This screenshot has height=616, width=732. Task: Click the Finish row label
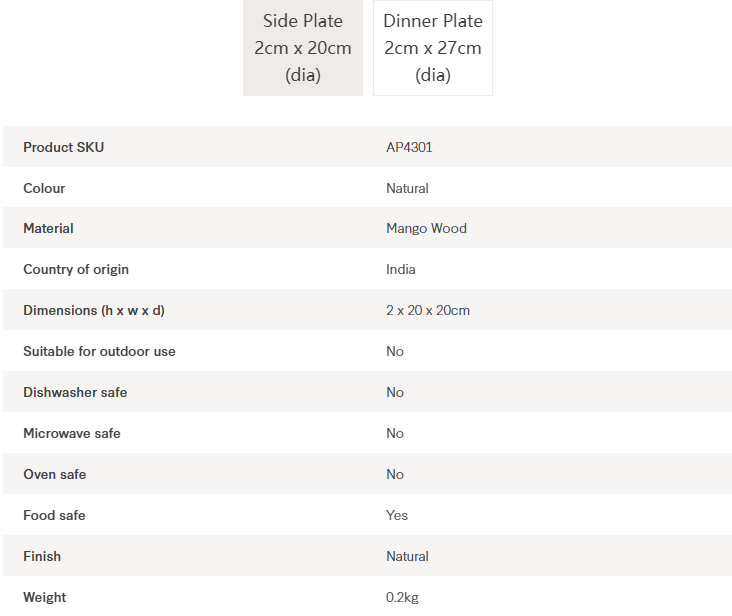pyautogui.click(x=42, y=556)
